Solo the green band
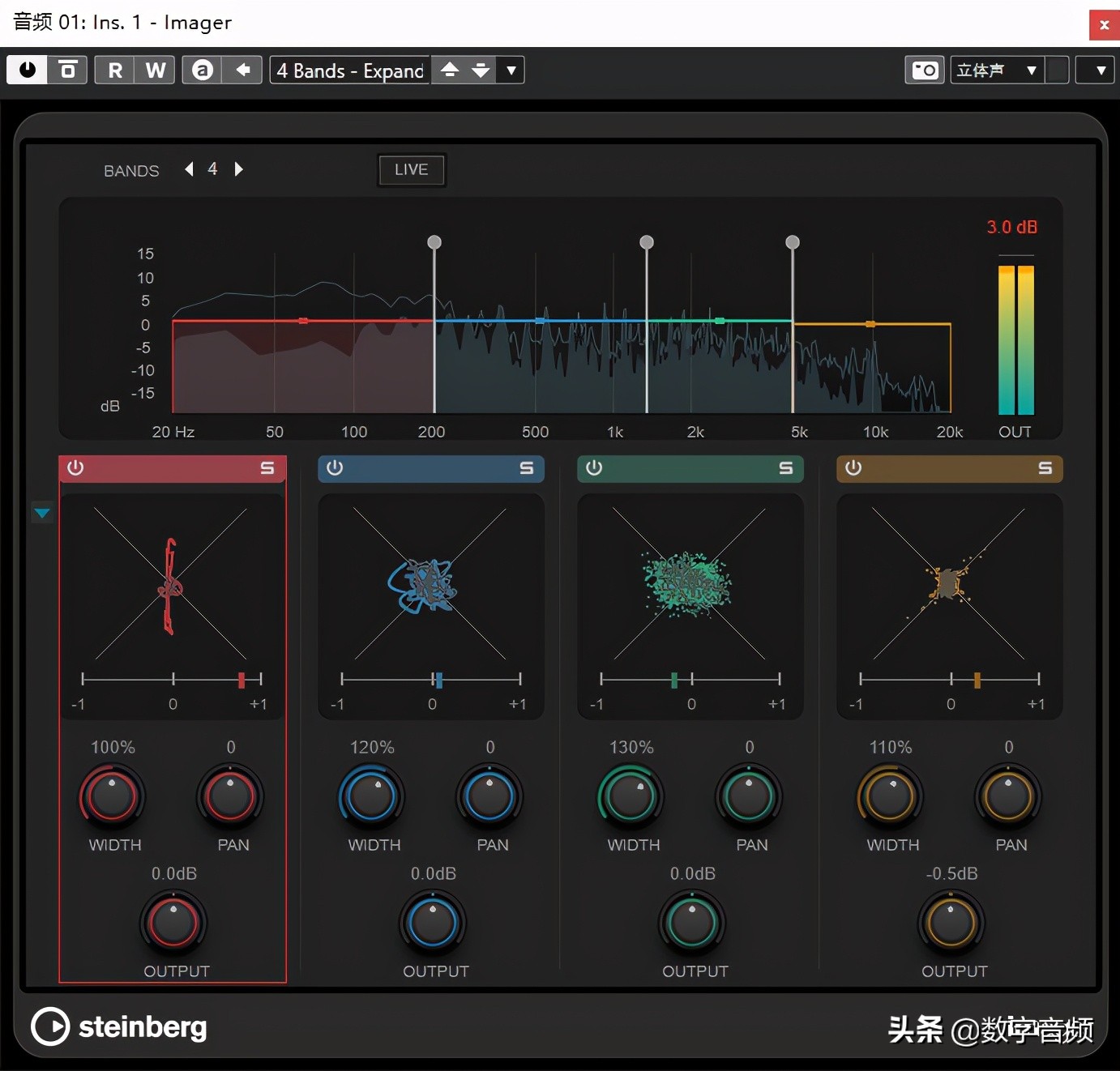Screen dimensions: 1120x1071 (x=784, y=468)
